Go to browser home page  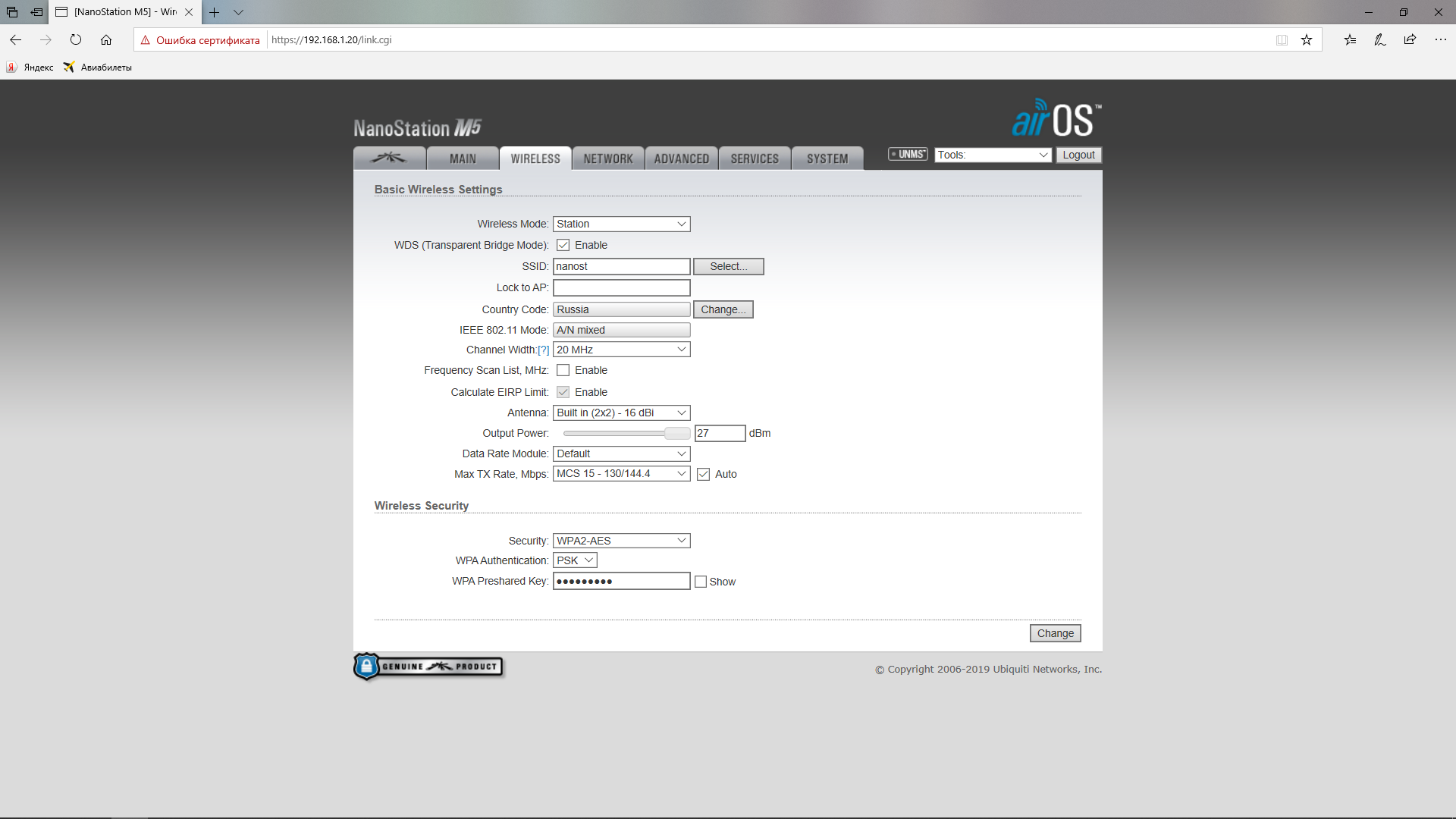tap(106, 40)
